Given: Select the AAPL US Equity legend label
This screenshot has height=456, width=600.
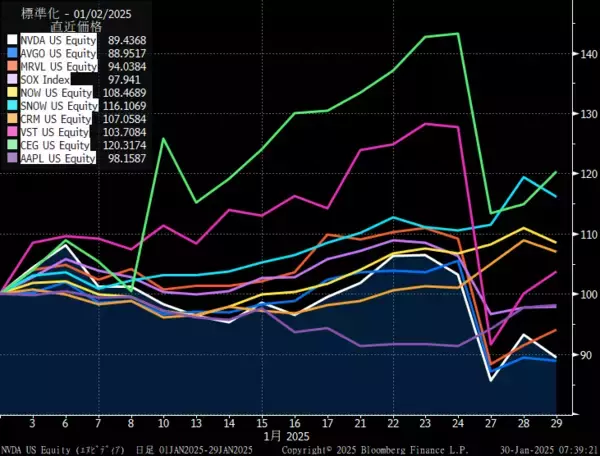Looking at the screenshot, I should coord(56,157).
